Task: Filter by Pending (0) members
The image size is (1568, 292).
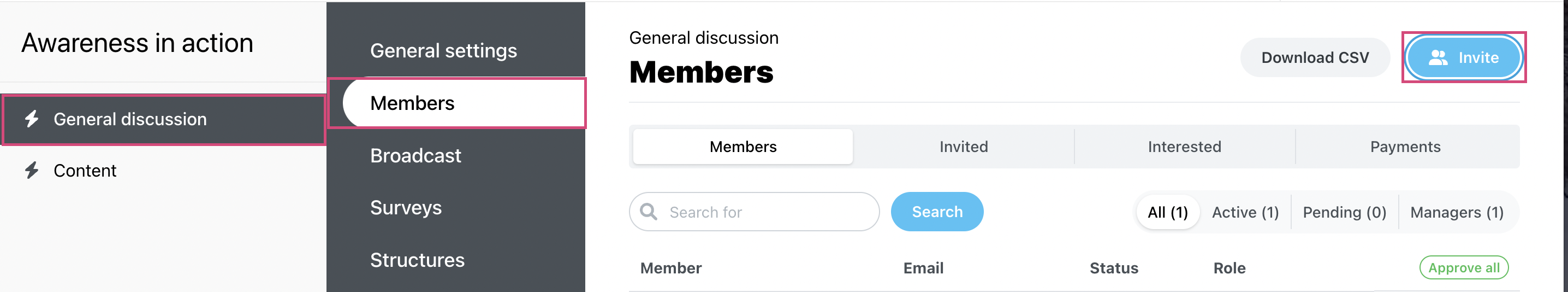Action: point(1344,212)
